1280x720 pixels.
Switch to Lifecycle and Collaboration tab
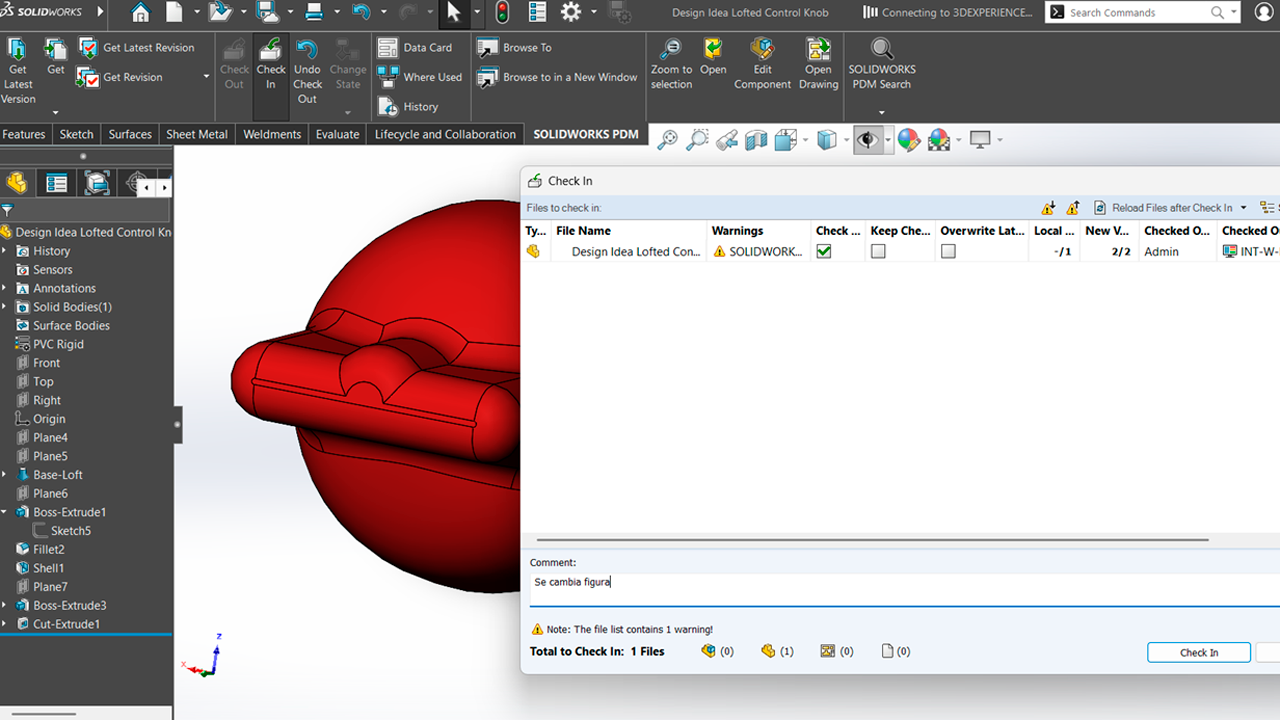[x=445, y=134]
